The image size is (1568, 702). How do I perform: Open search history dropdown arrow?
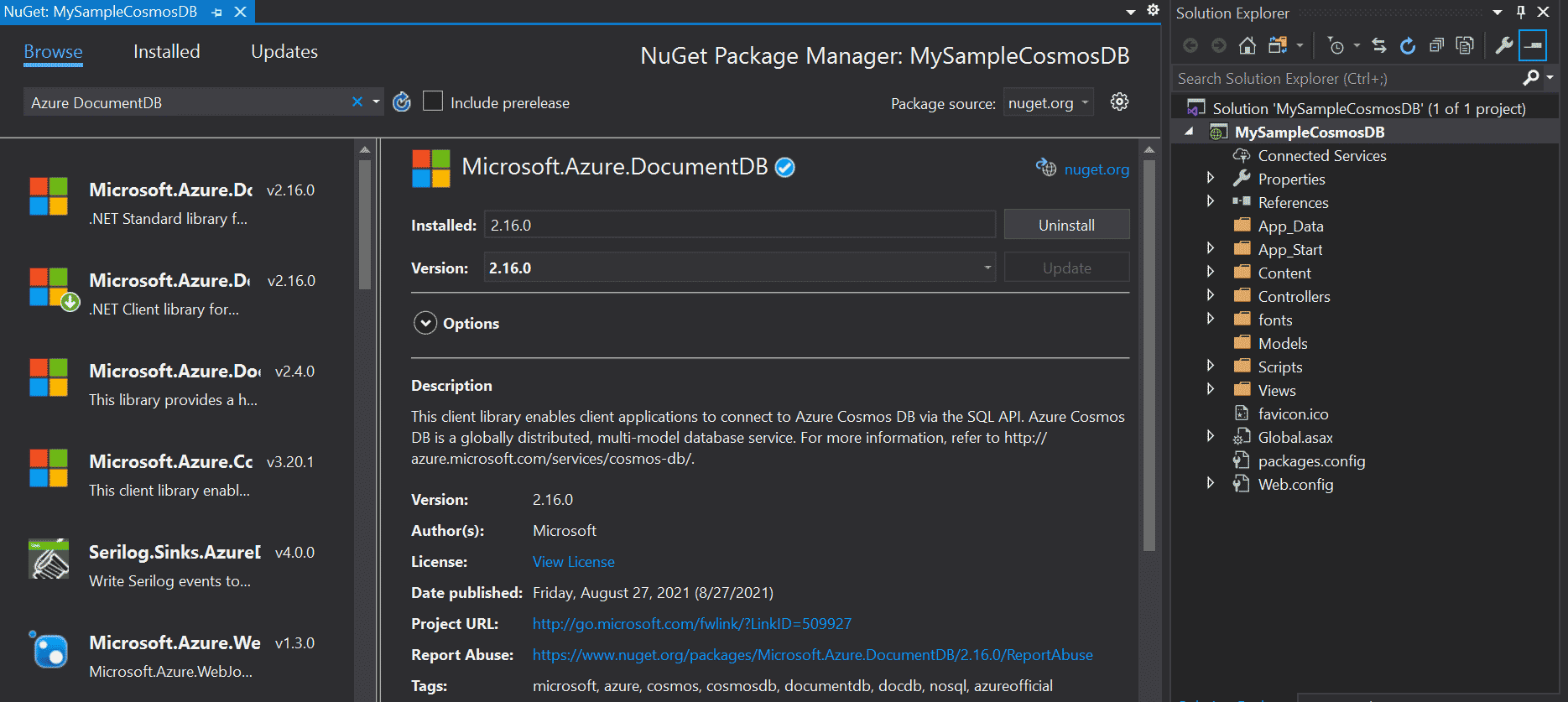[x=376, y=101]
